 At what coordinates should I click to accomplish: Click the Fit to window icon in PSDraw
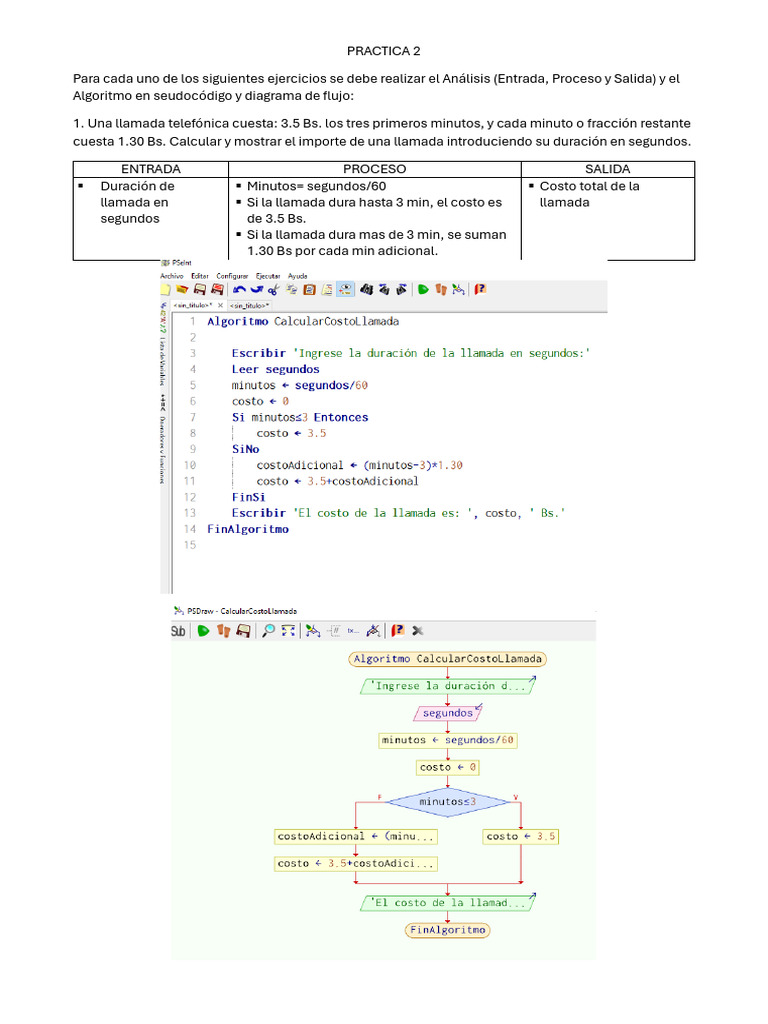tap(288, 631)
